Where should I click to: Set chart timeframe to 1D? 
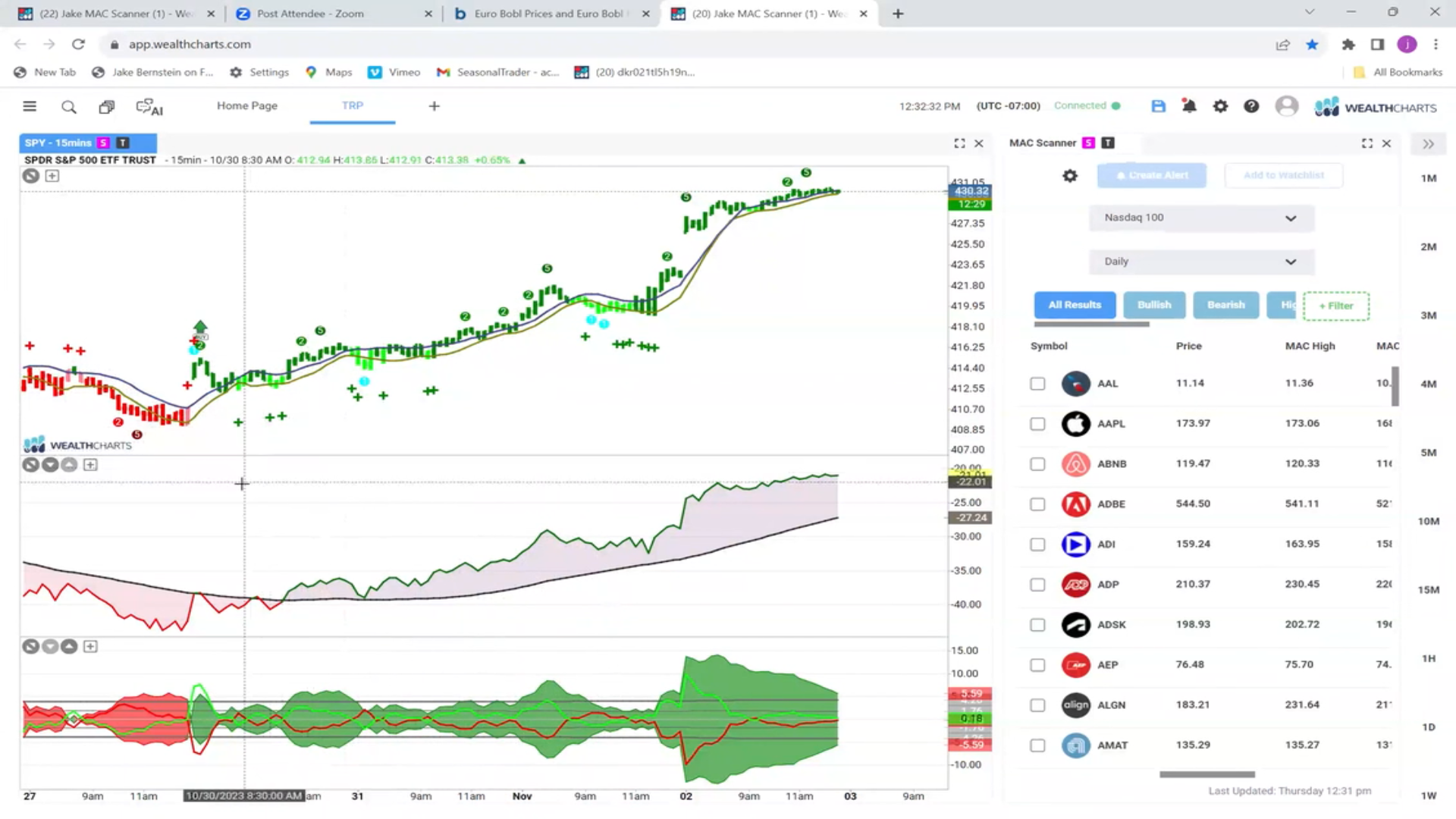tap(1429, 727)
